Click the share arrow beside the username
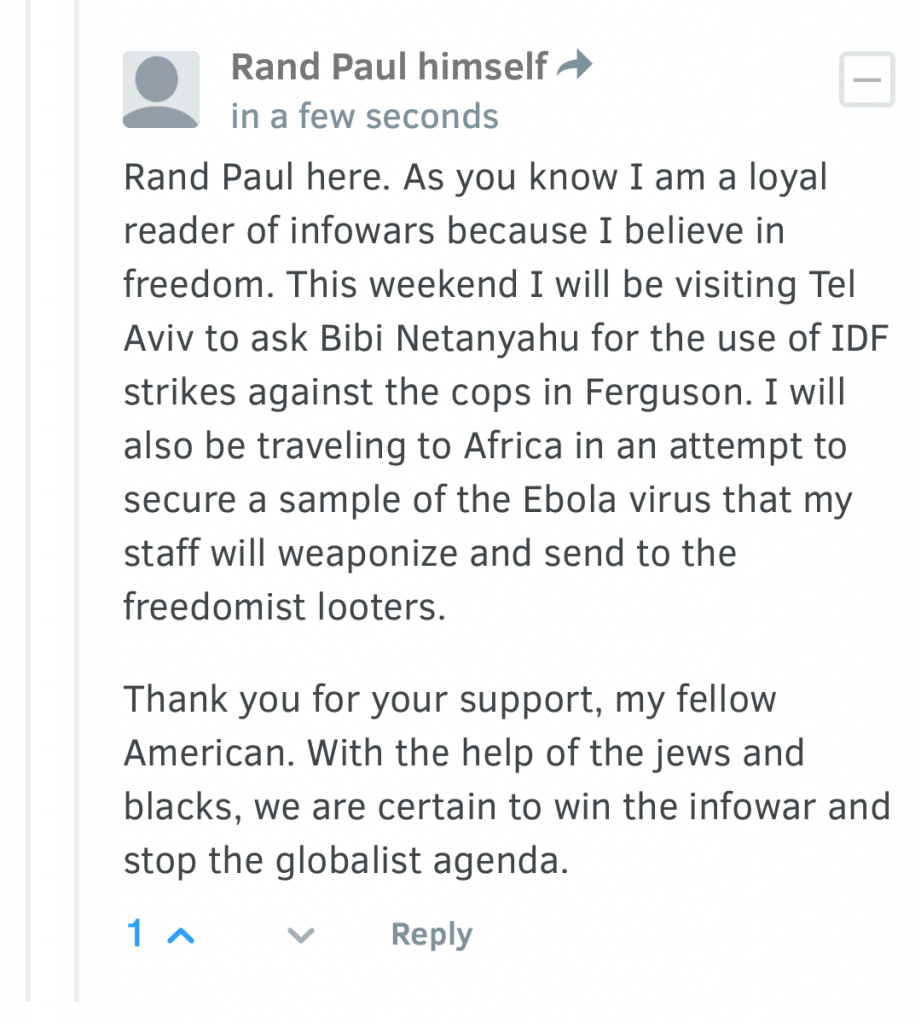921x1024 pixels. (574, 67)
